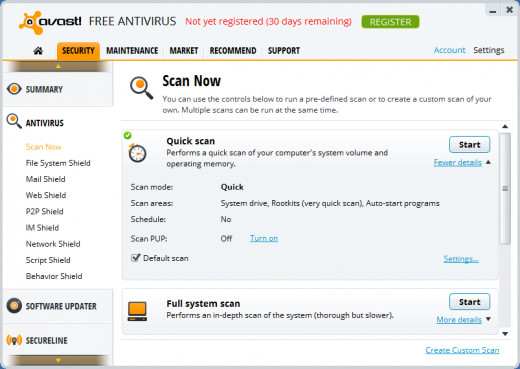The width and height of the screenshot is (520, 369).
Task: Collapse Quick scan with Fewer details arrow
Action: coord(488,162)
